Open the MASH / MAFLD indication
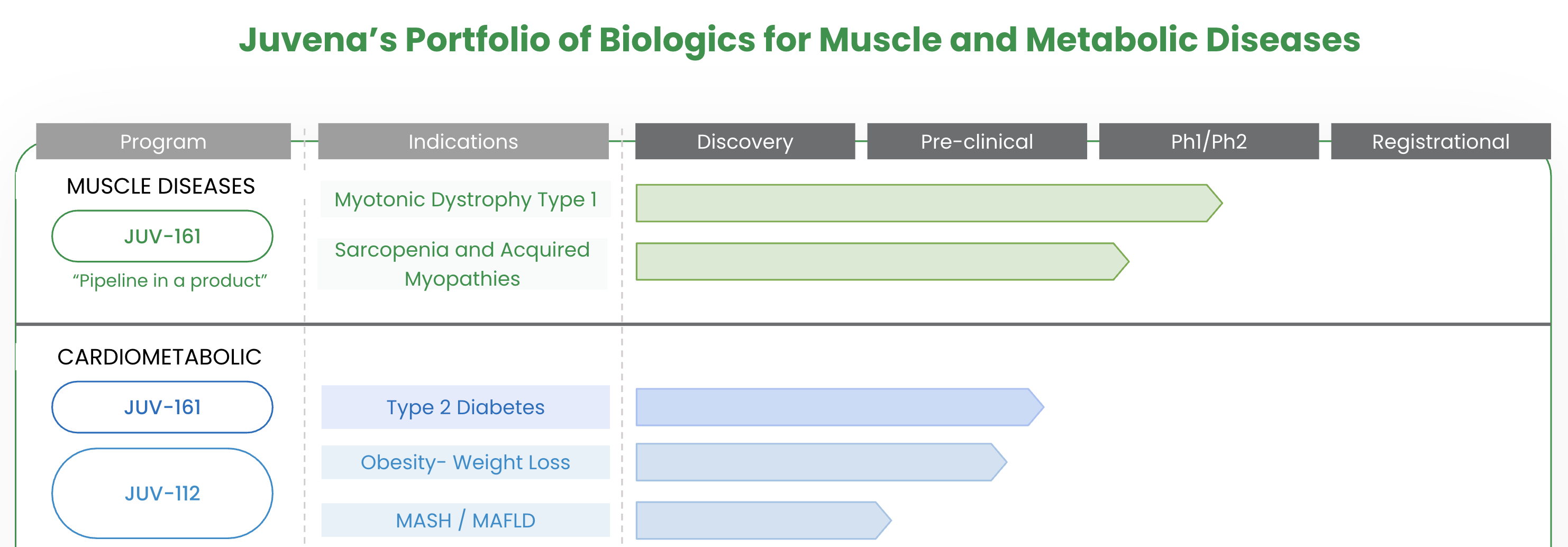Screen dimensions: 1568x547 465,520
